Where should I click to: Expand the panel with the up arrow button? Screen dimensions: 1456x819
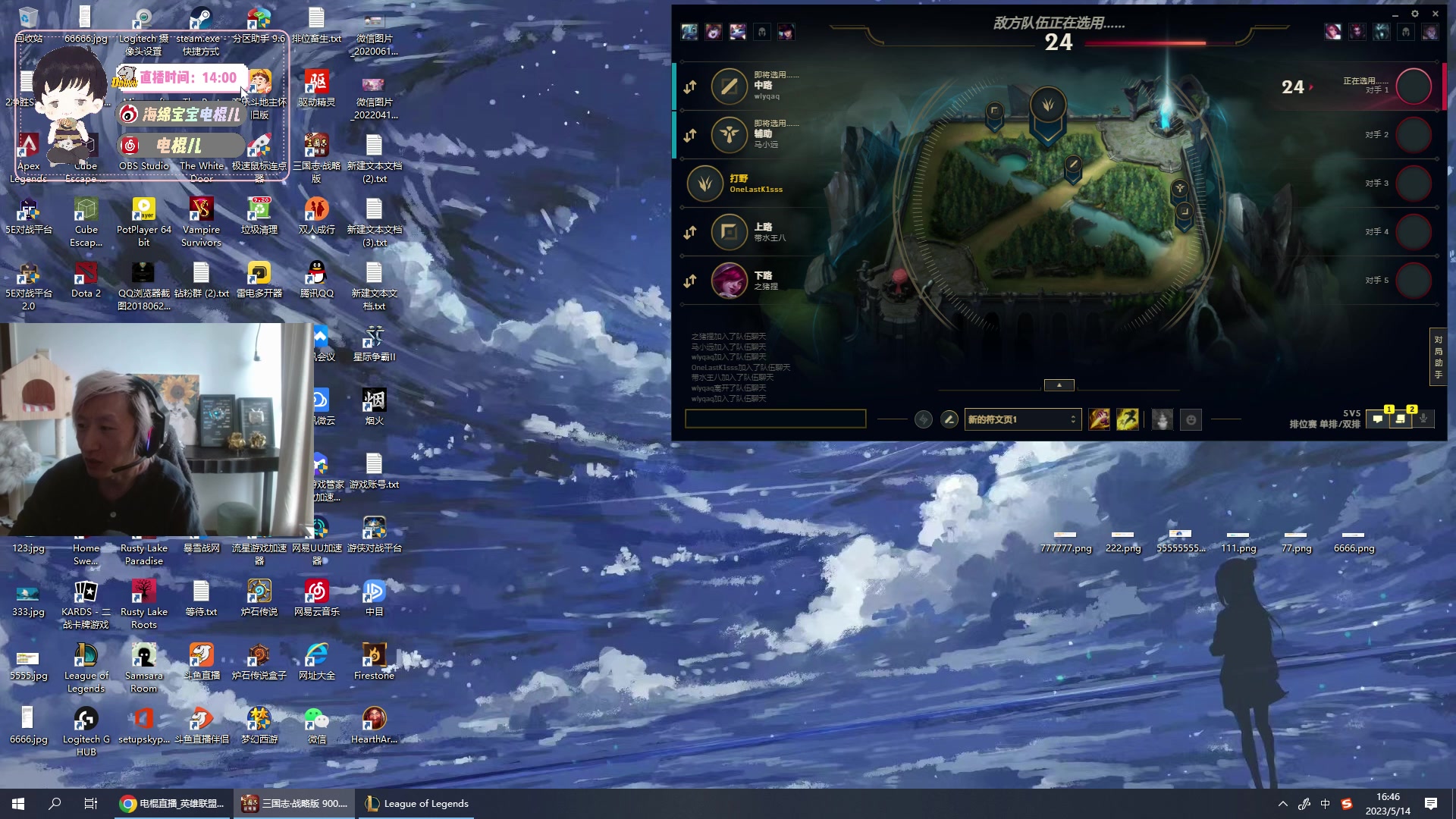click(x=1059, y=385)
